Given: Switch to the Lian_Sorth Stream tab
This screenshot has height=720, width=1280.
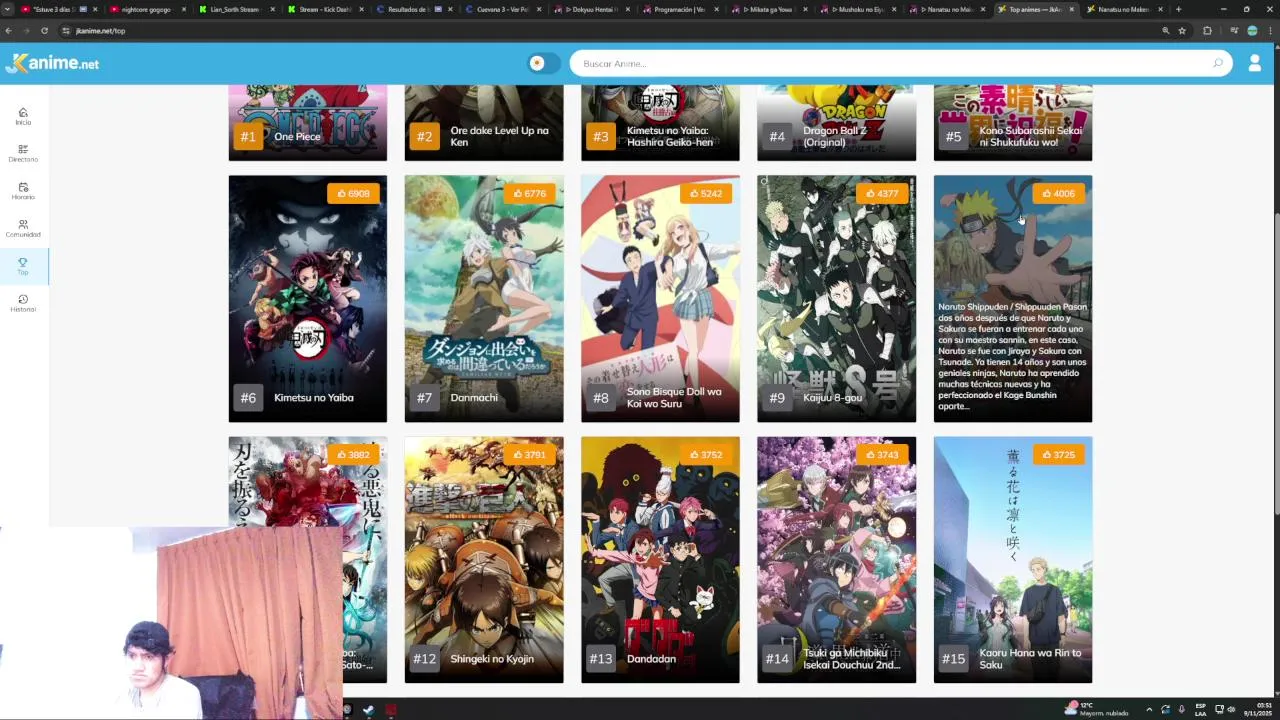Looking at the screenshot, I should (234, 9).
